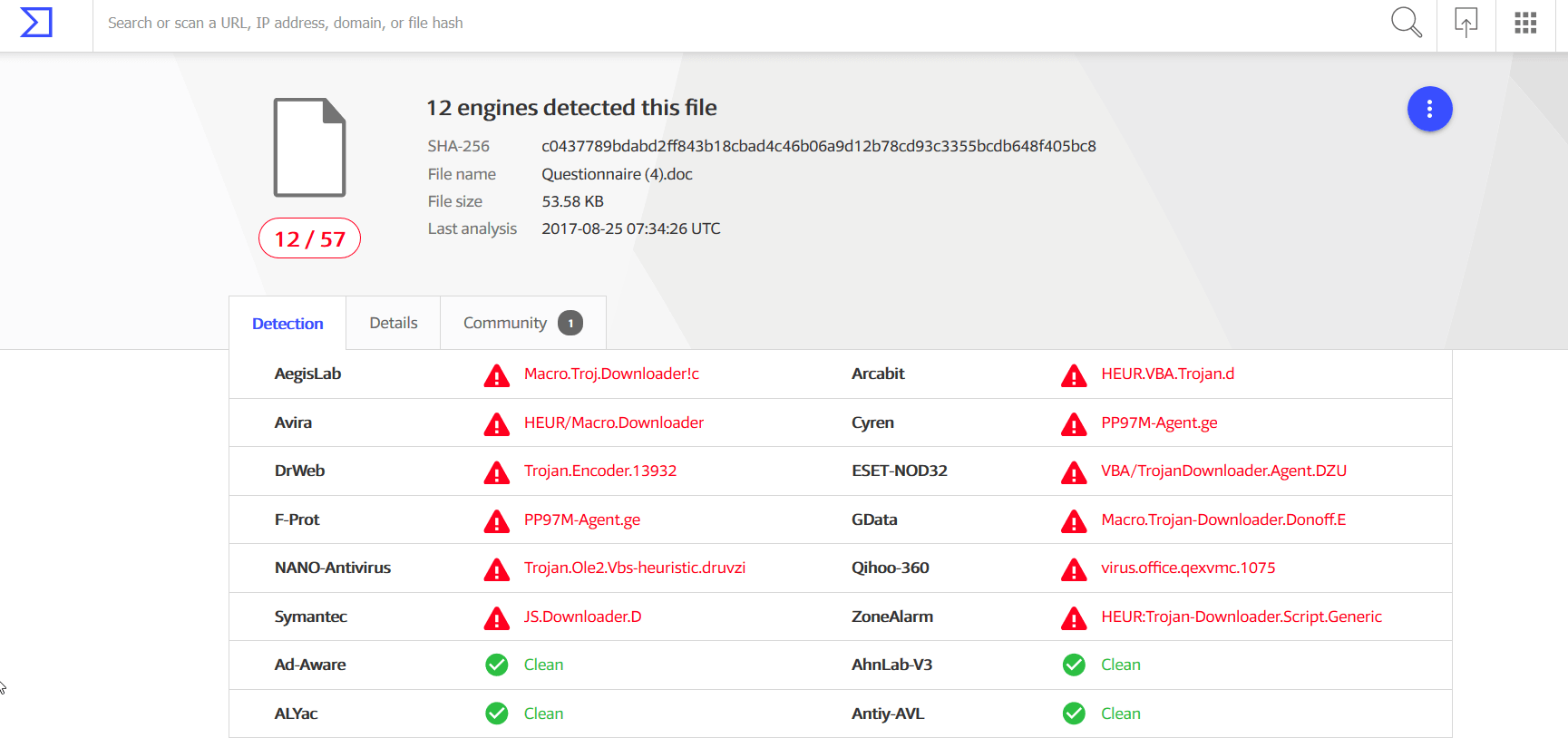1568x738 pixels.
Task: Click the large file document icon
Action: [x=309, y=147]
